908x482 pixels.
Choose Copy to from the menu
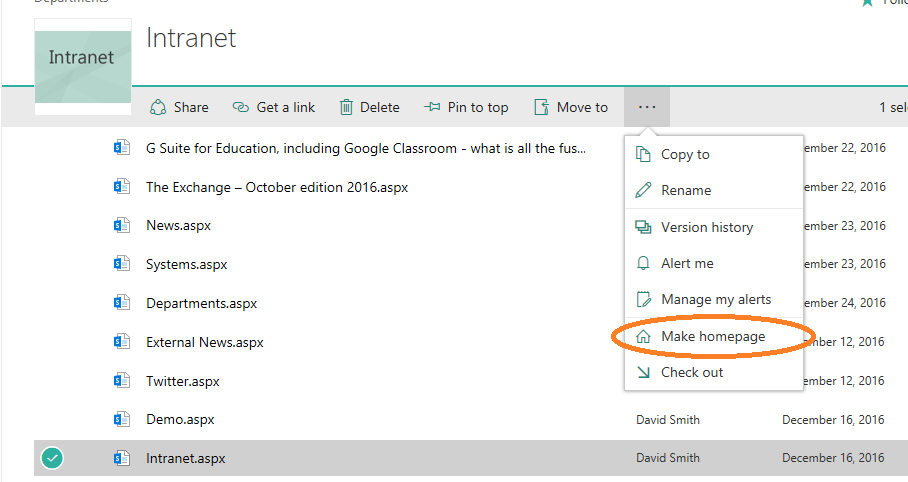713,154
